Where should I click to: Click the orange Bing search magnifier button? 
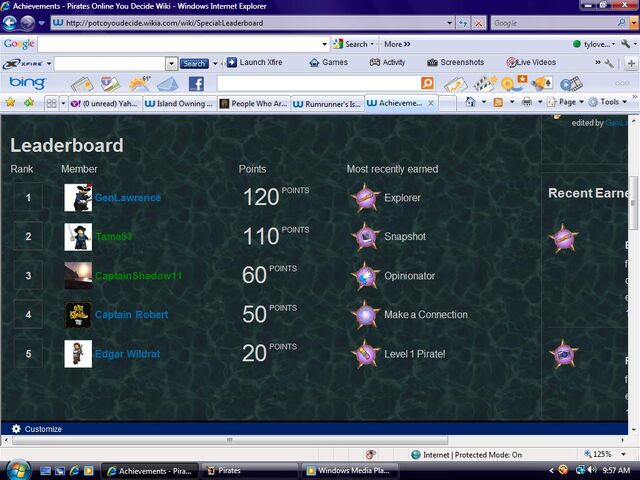(427, 83)
